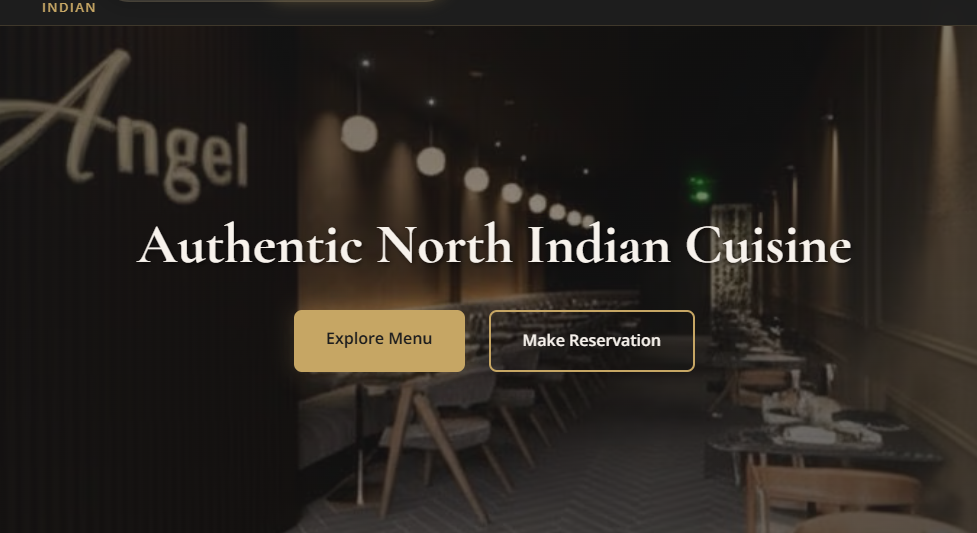Click the word North in the headline
The width and height of the screenshot is (977, 533).
[444, 246]
